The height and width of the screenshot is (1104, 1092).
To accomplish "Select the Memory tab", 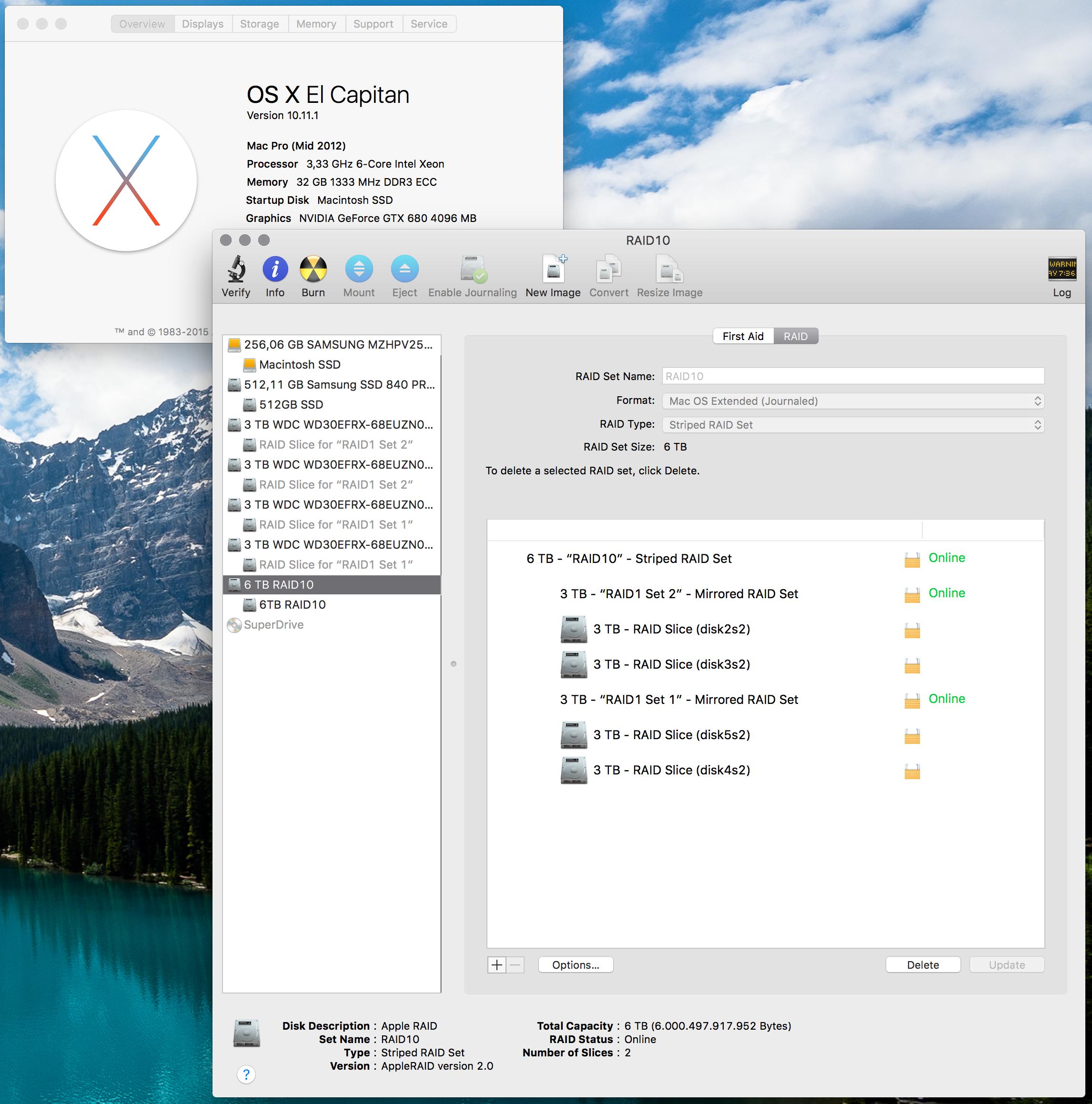I will (x=316, y=24).
